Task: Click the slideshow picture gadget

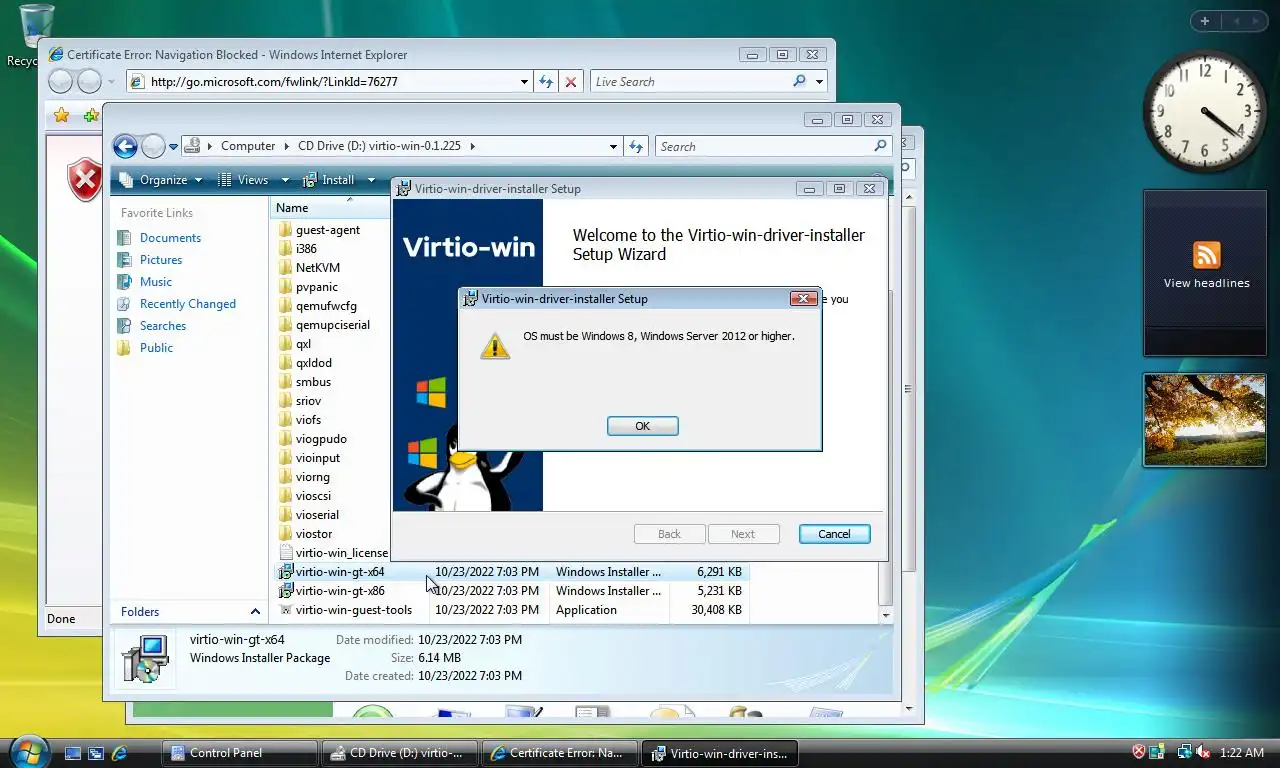Action: click(x=1205, y=420)
